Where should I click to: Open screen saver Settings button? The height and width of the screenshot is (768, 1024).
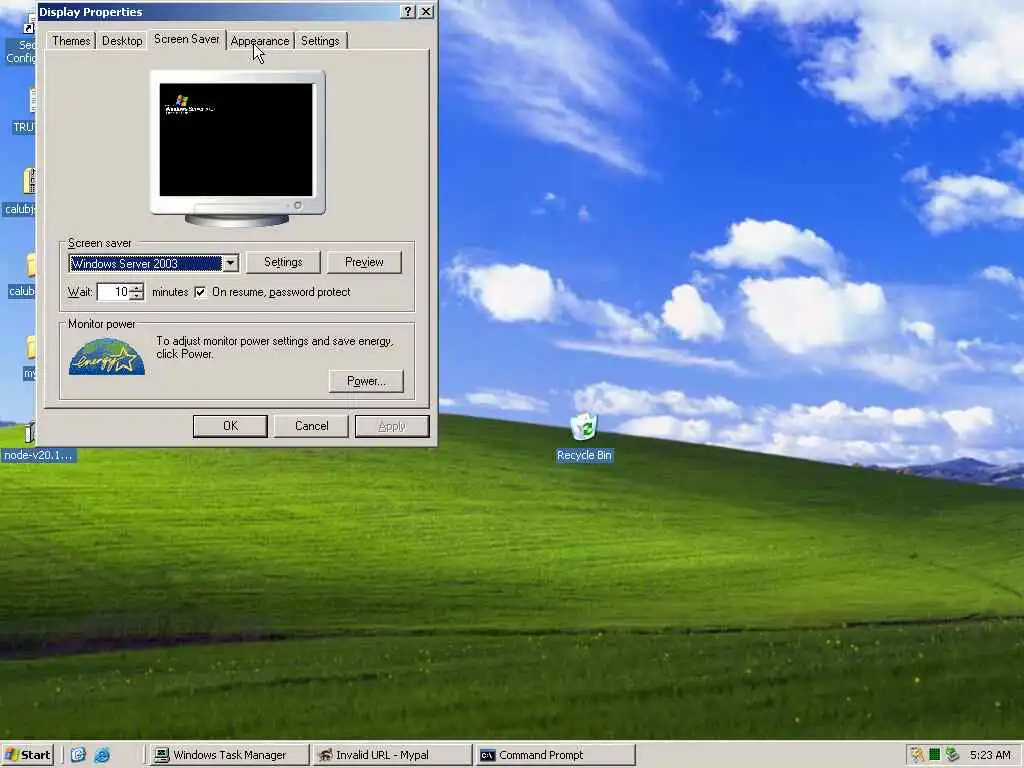[x=283, y=262]
